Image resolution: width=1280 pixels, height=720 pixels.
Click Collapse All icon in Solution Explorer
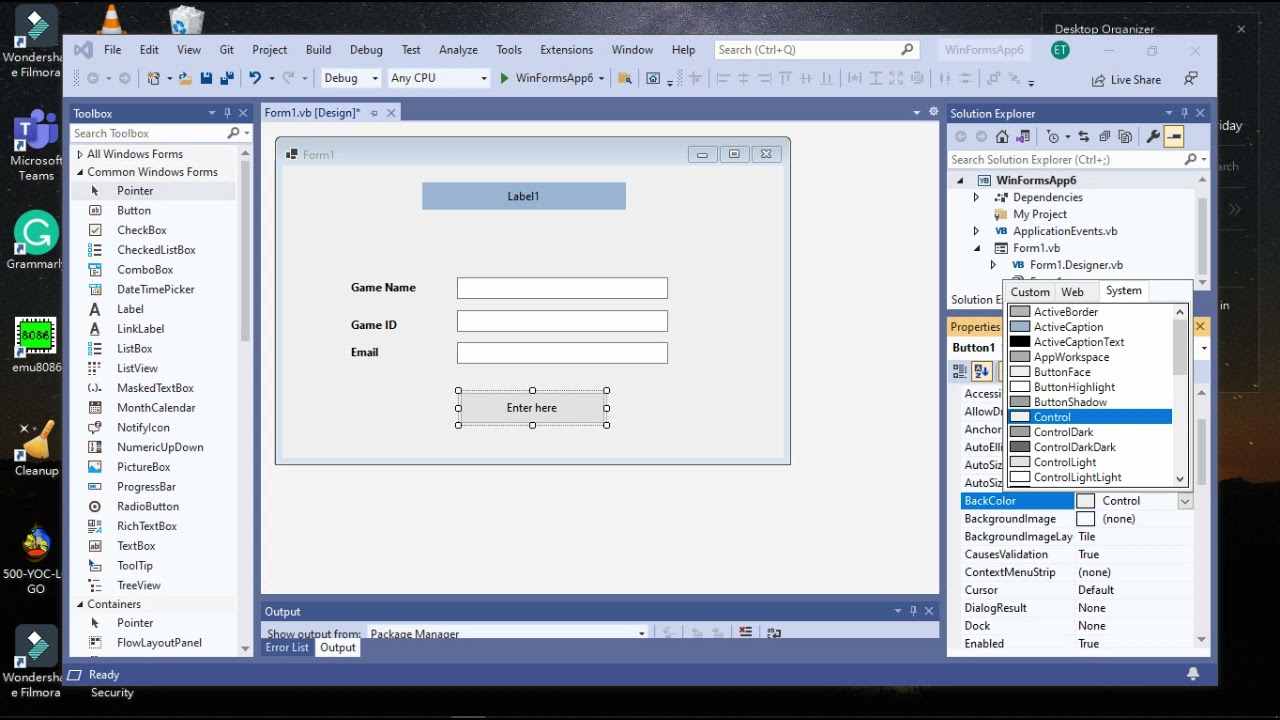click(1104, 137)
